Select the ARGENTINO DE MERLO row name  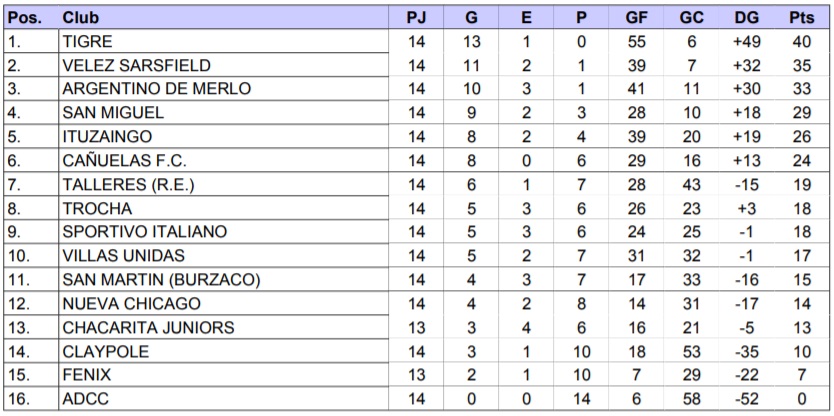156,89
